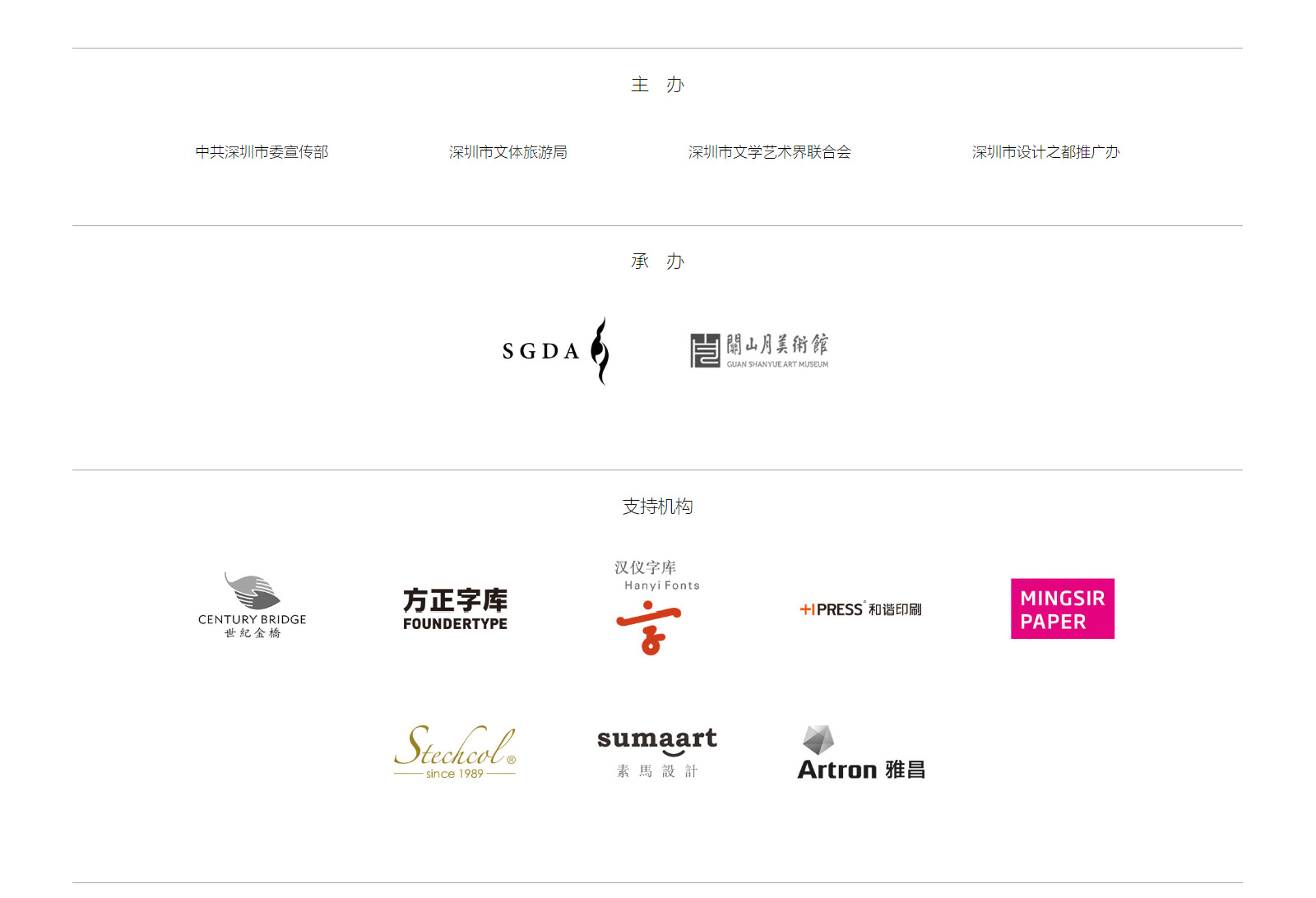Open the Guan Shanyue Art Museum logo
Screen dimensions: 1316x898
coord(759,350)
